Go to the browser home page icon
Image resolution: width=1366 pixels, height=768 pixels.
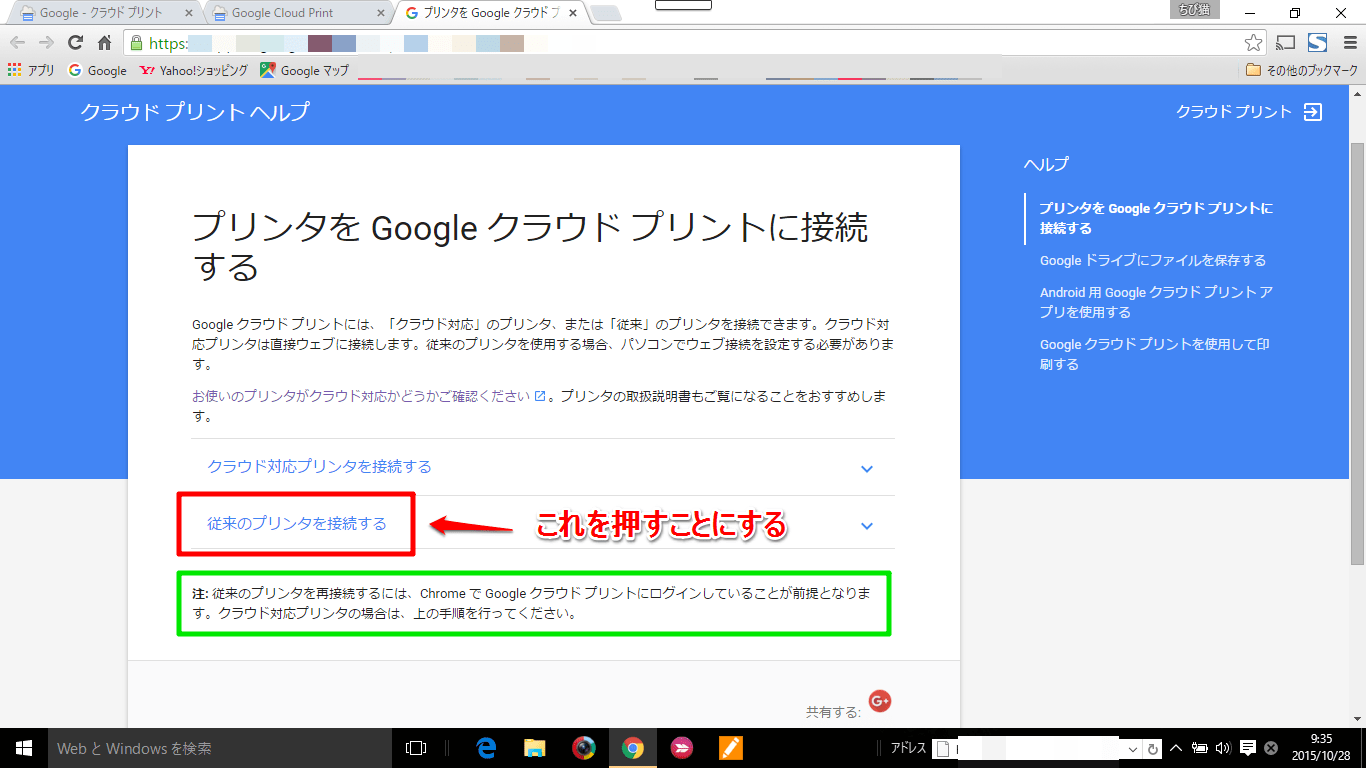point(104,43)
